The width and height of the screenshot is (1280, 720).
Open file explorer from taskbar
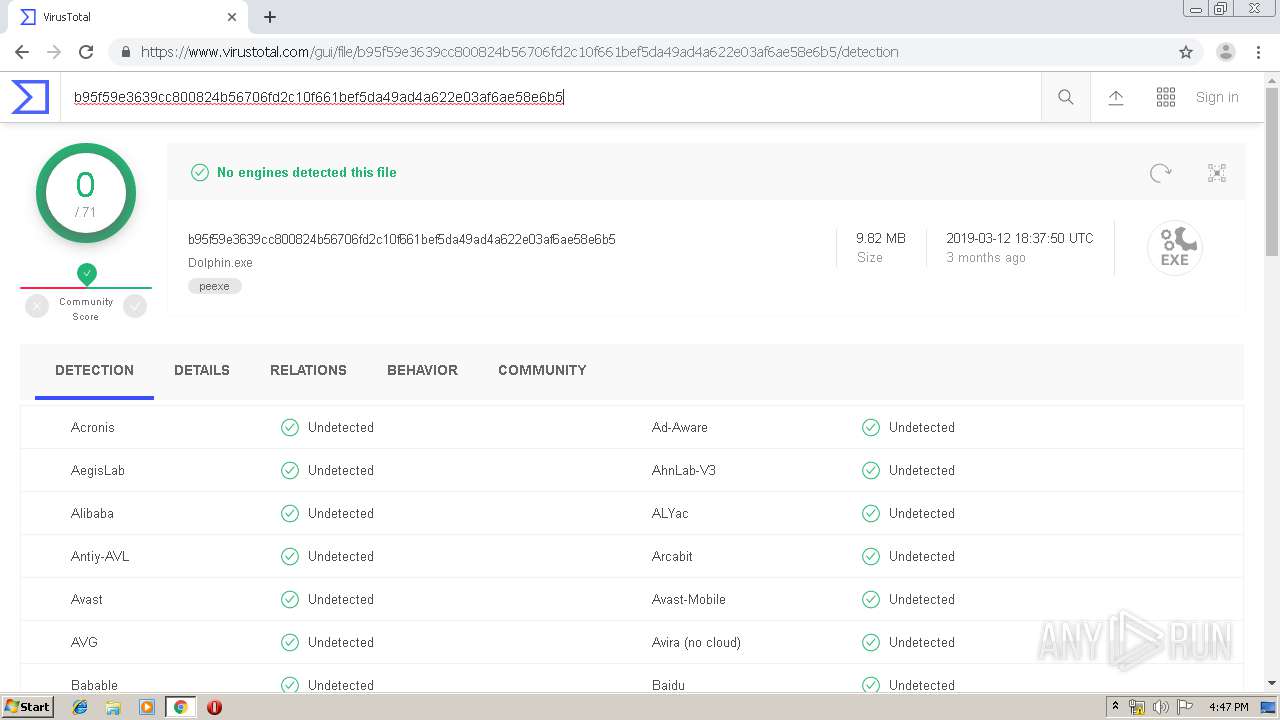113,707
